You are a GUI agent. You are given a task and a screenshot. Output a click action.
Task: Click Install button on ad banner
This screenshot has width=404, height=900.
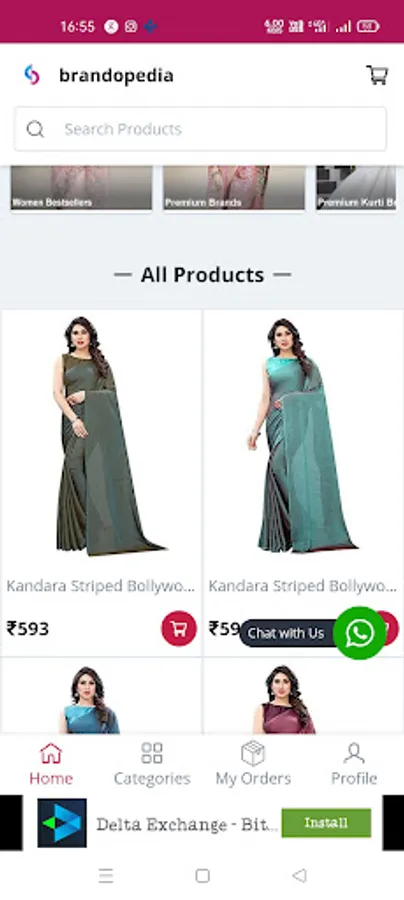pyautogui.click(x=326, y=823)
